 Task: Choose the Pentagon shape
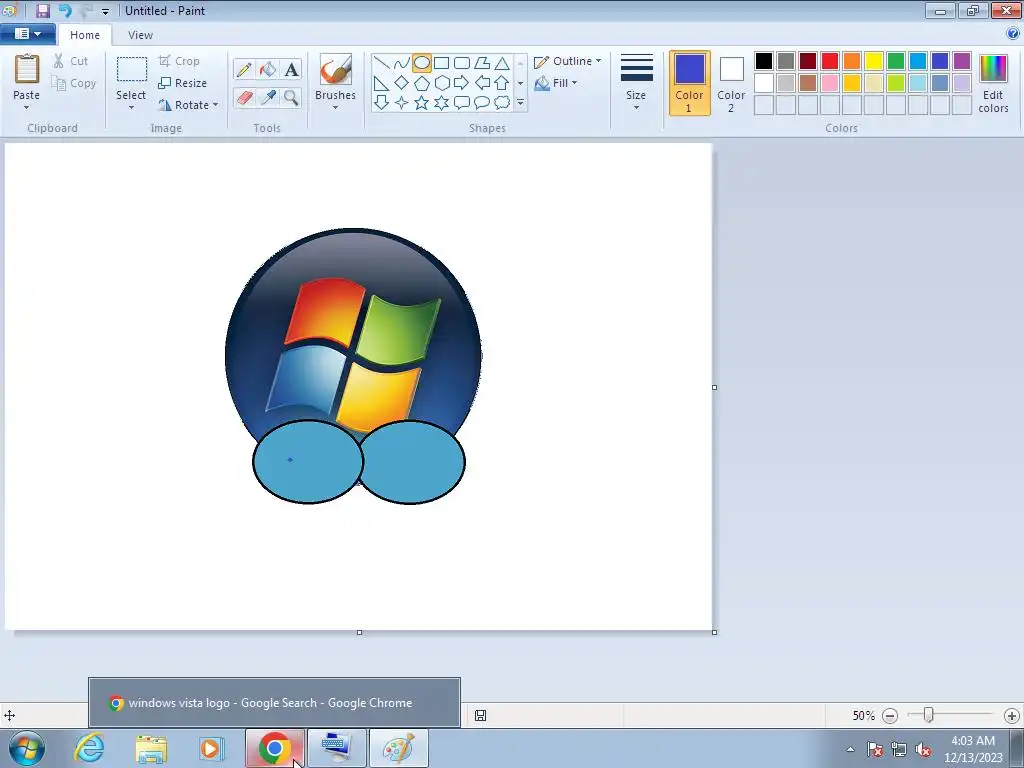(x=422, y=83)
